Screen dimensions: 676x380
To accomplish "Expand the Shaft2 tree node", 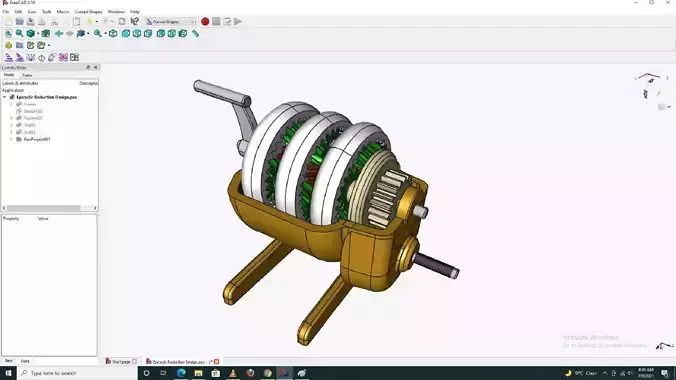I will (x=12, y=132).
